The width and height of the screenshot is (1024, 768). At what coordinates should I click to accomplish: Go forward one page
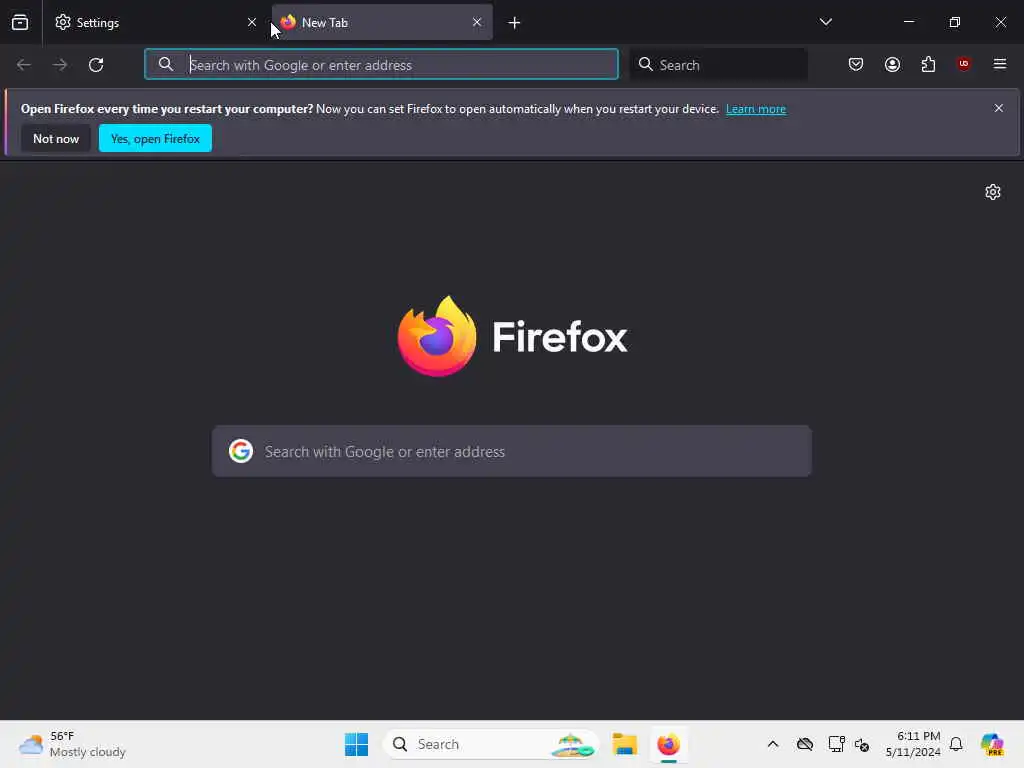tap(60, 65)
